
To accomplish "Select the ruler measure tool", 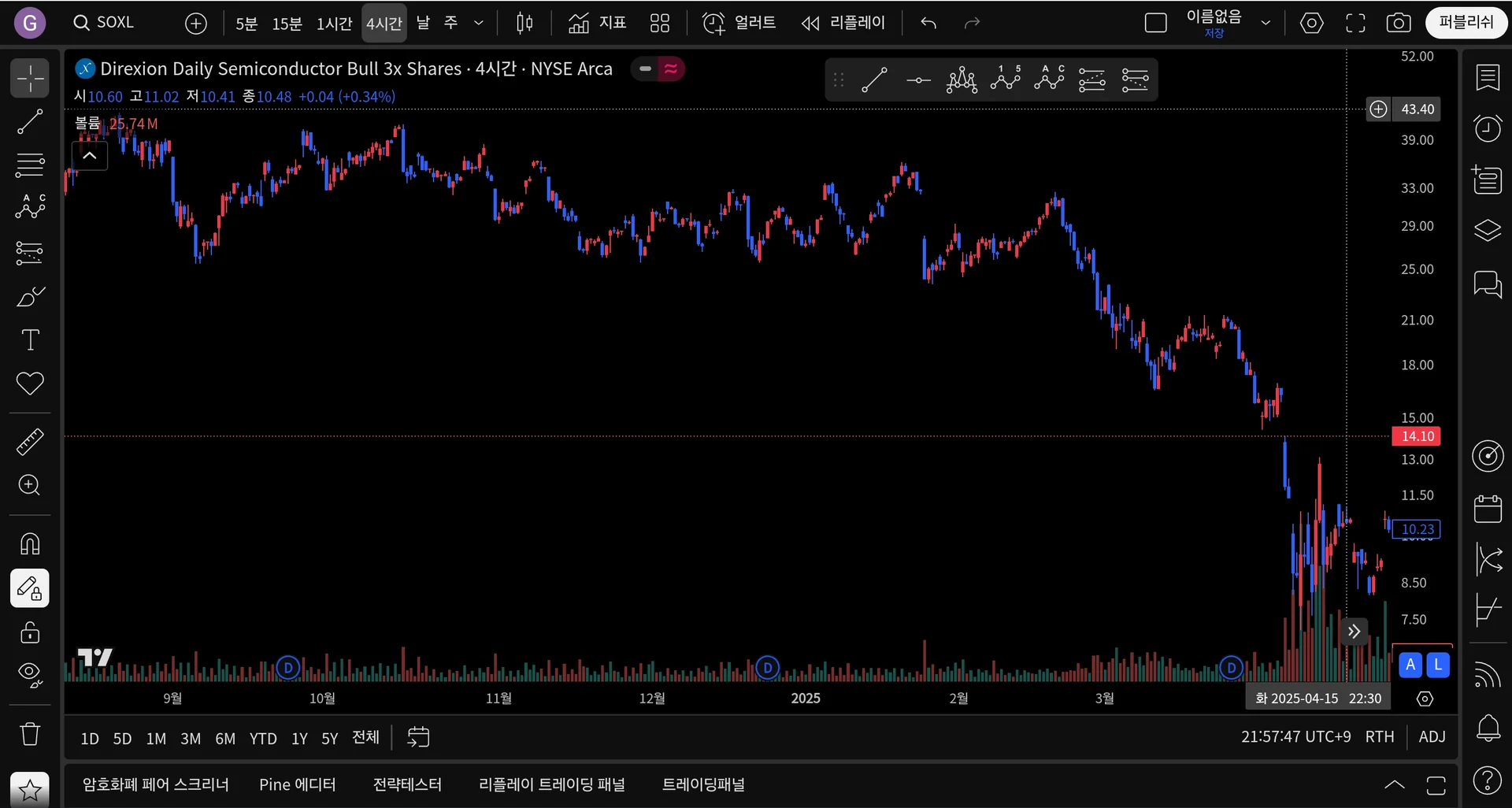I will pos(30,442).
